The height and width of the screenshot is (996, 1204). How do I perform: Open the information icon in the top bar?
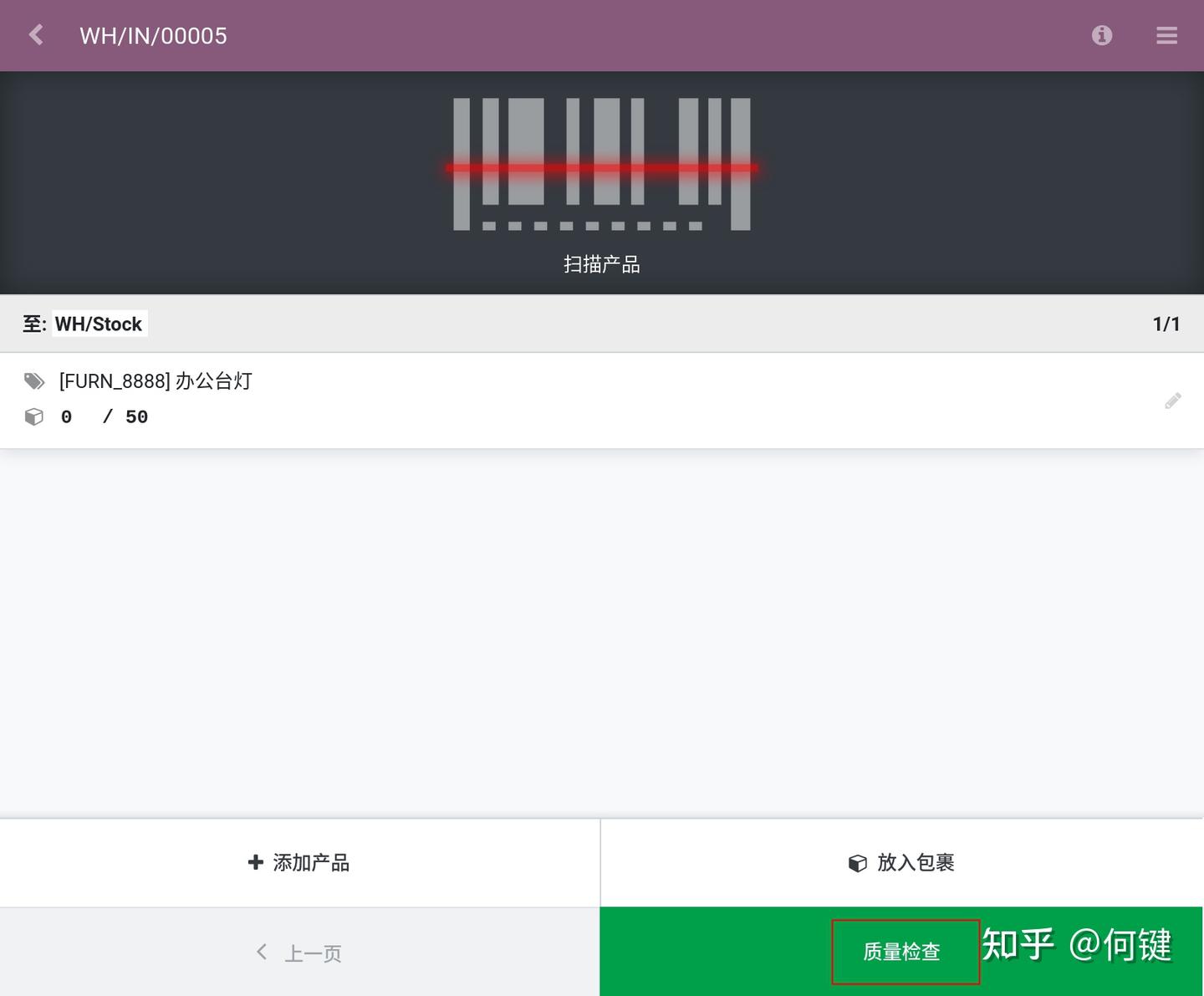pos(1101,35)
